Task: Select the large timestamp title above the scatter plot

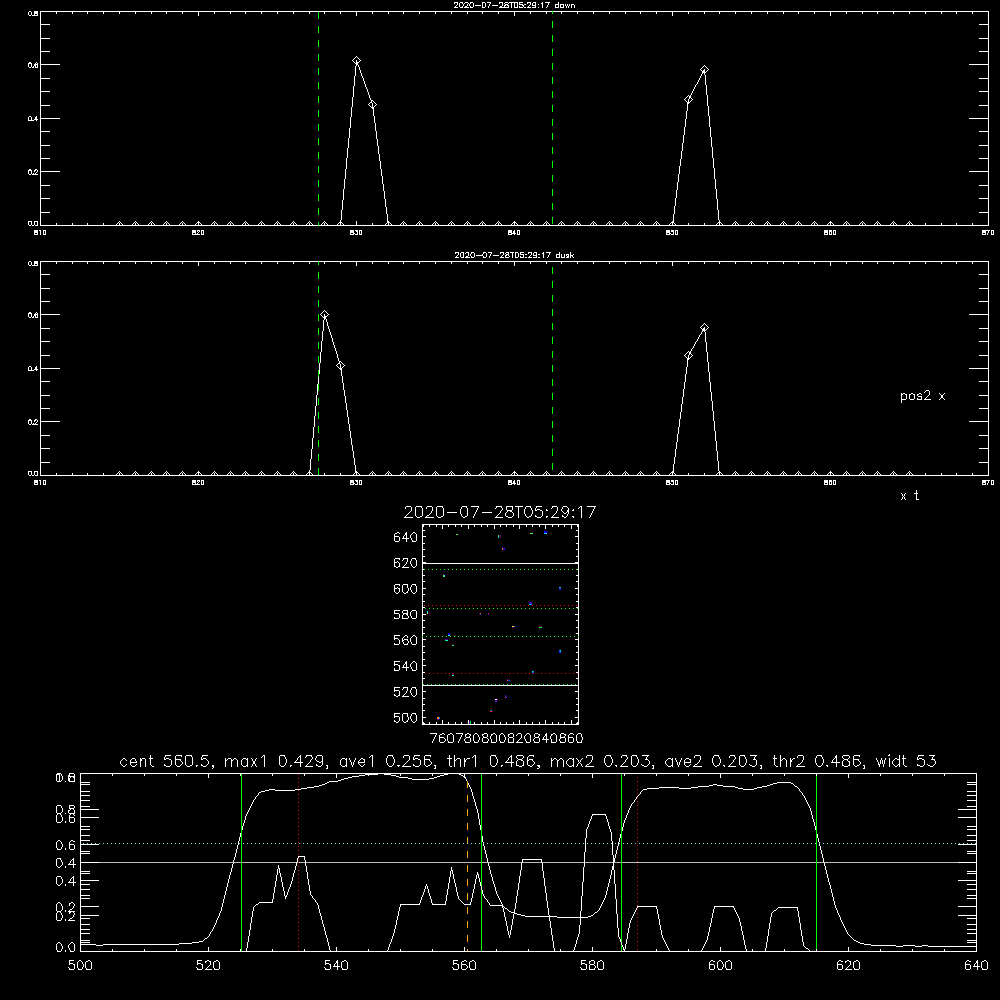Action: tap(500, 512)
